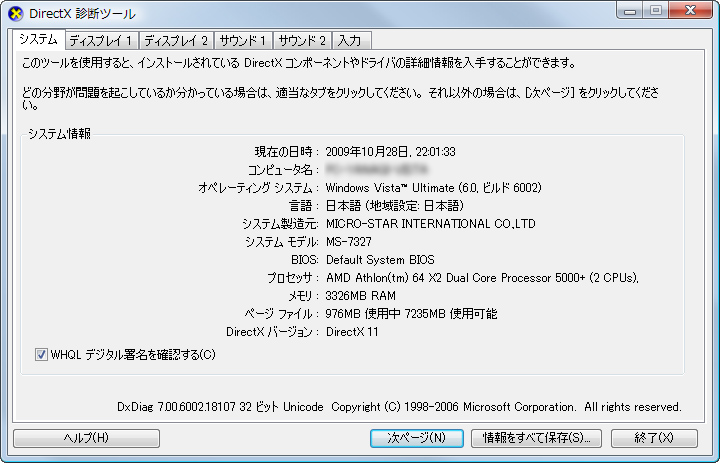The height and width of the screenshot is (463, 720).
Task: Click the 日本語 (地域設定: 日本語) value
Action: tap(395, 206)
